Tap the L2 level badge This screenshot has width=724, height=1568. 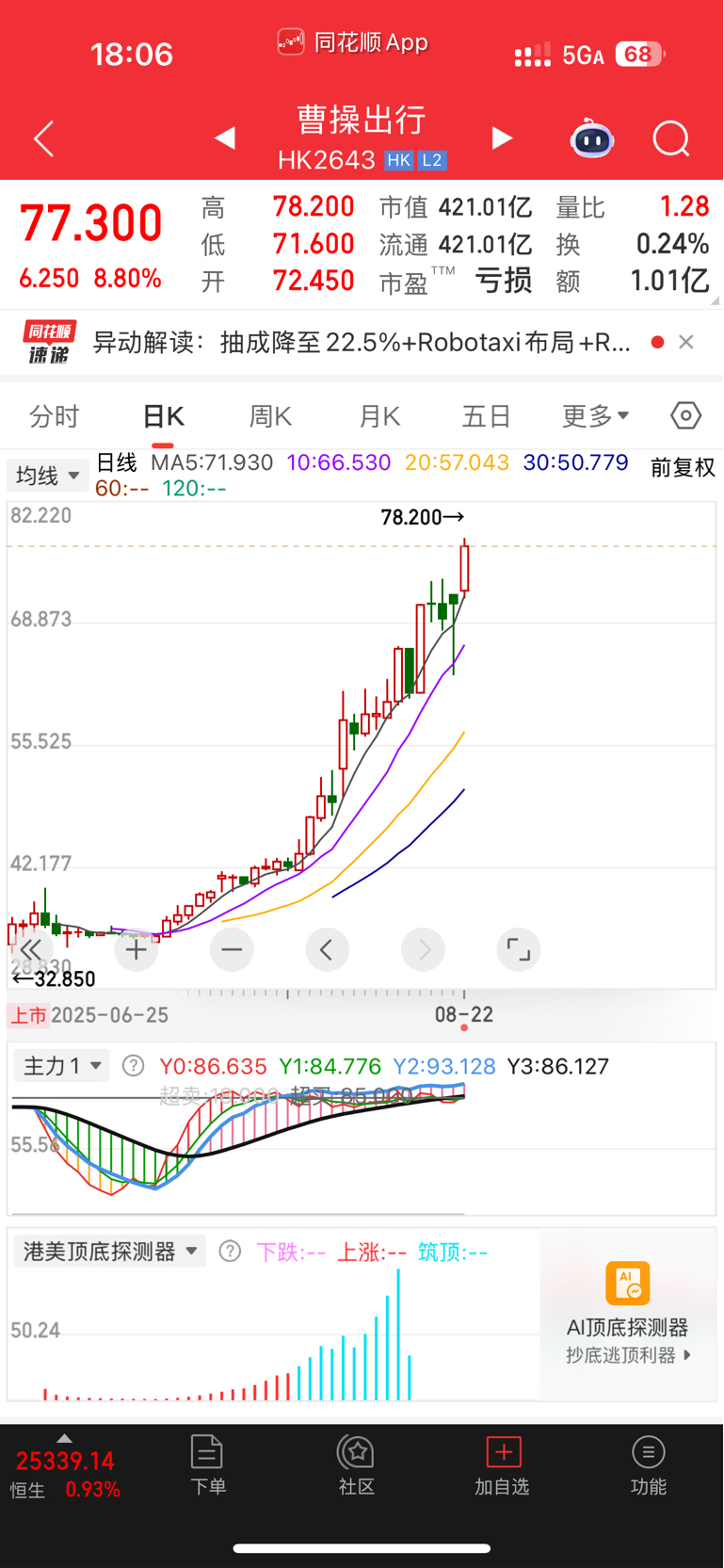(432, 160)
